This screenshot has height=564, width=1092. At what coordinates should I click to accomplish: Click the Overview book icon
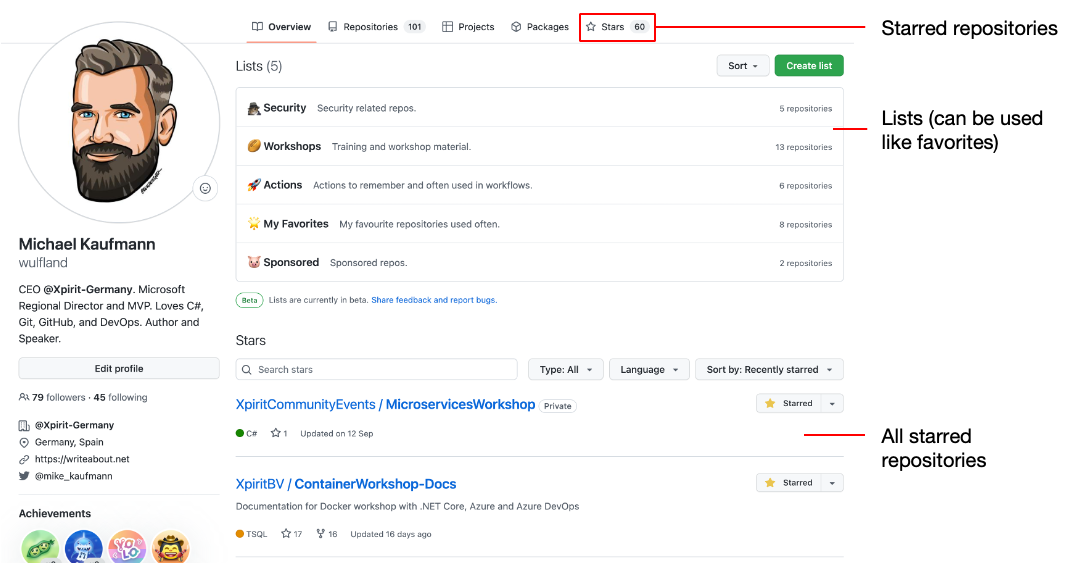click(258, 27)
